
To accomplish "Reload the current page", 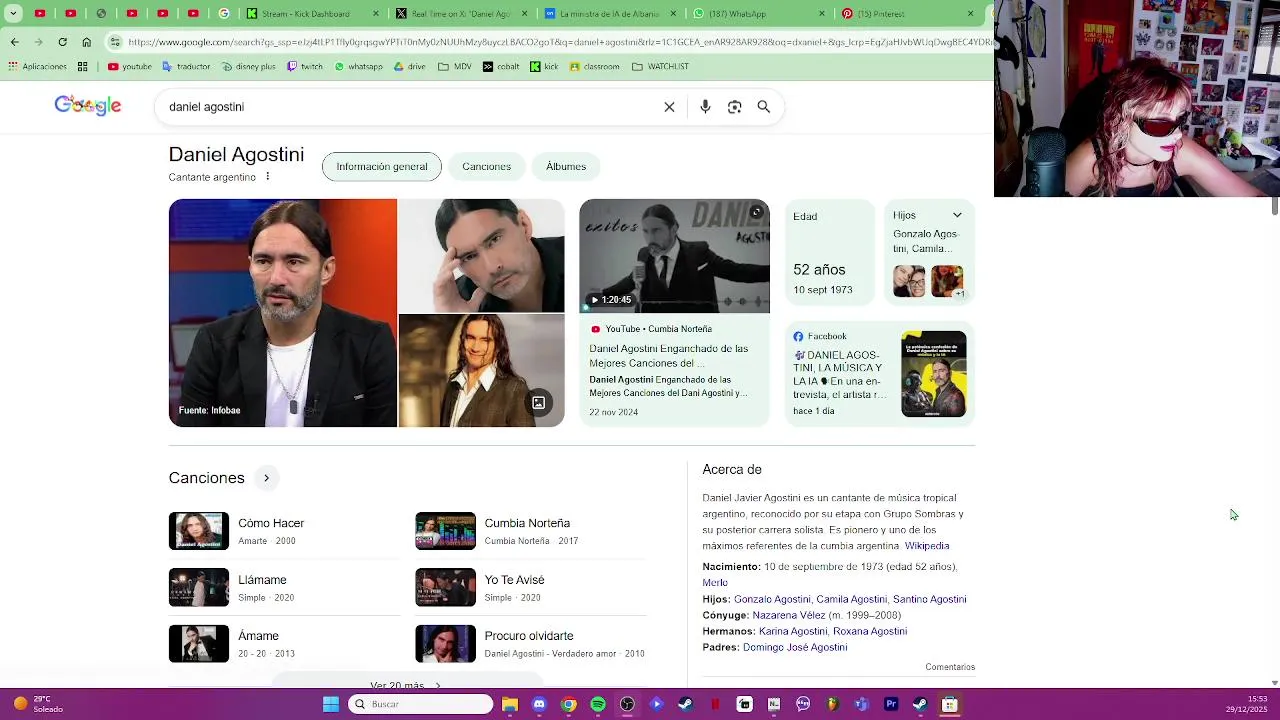I will 62,42.
